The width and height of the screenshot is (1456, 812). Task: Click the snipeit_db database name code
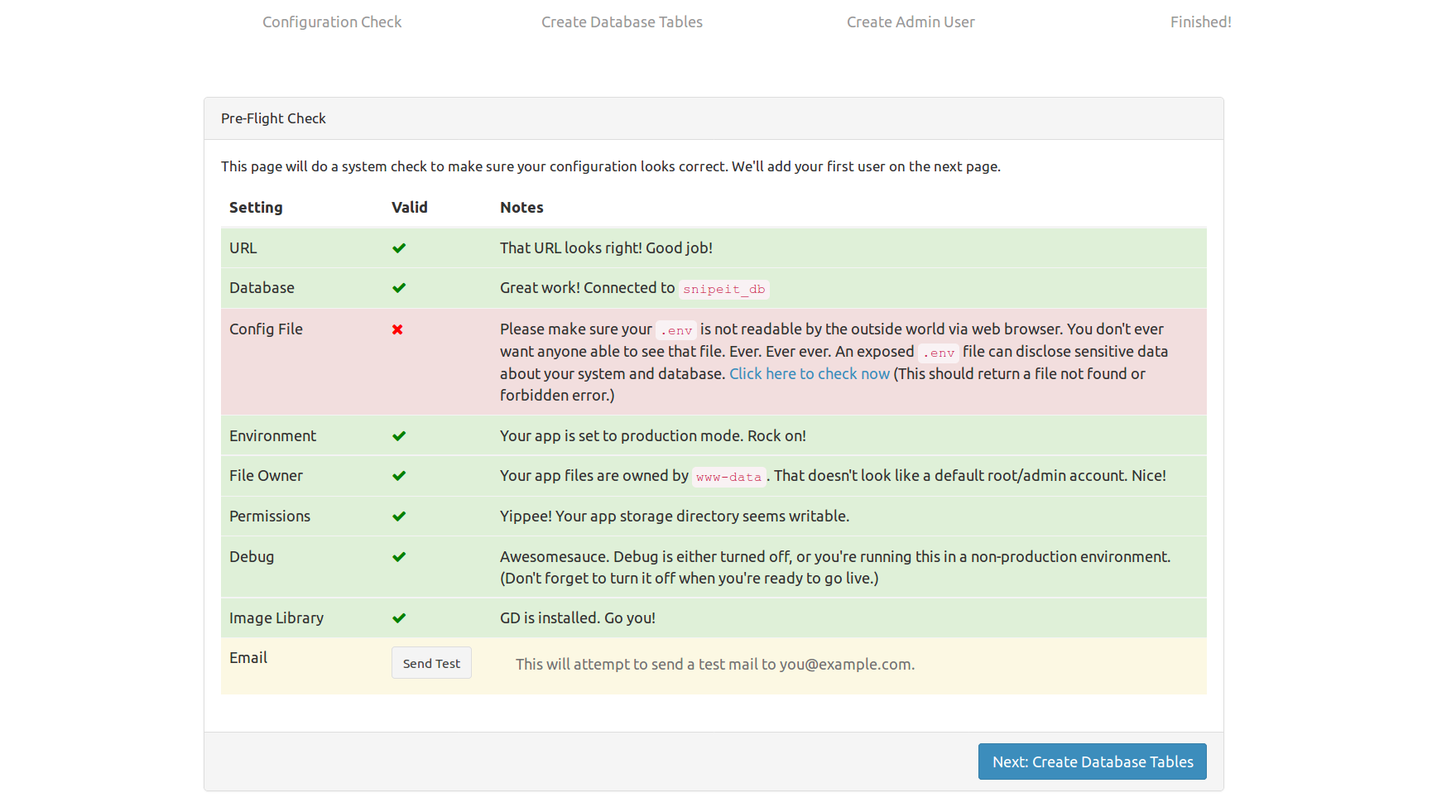click(x=723, y=289)
